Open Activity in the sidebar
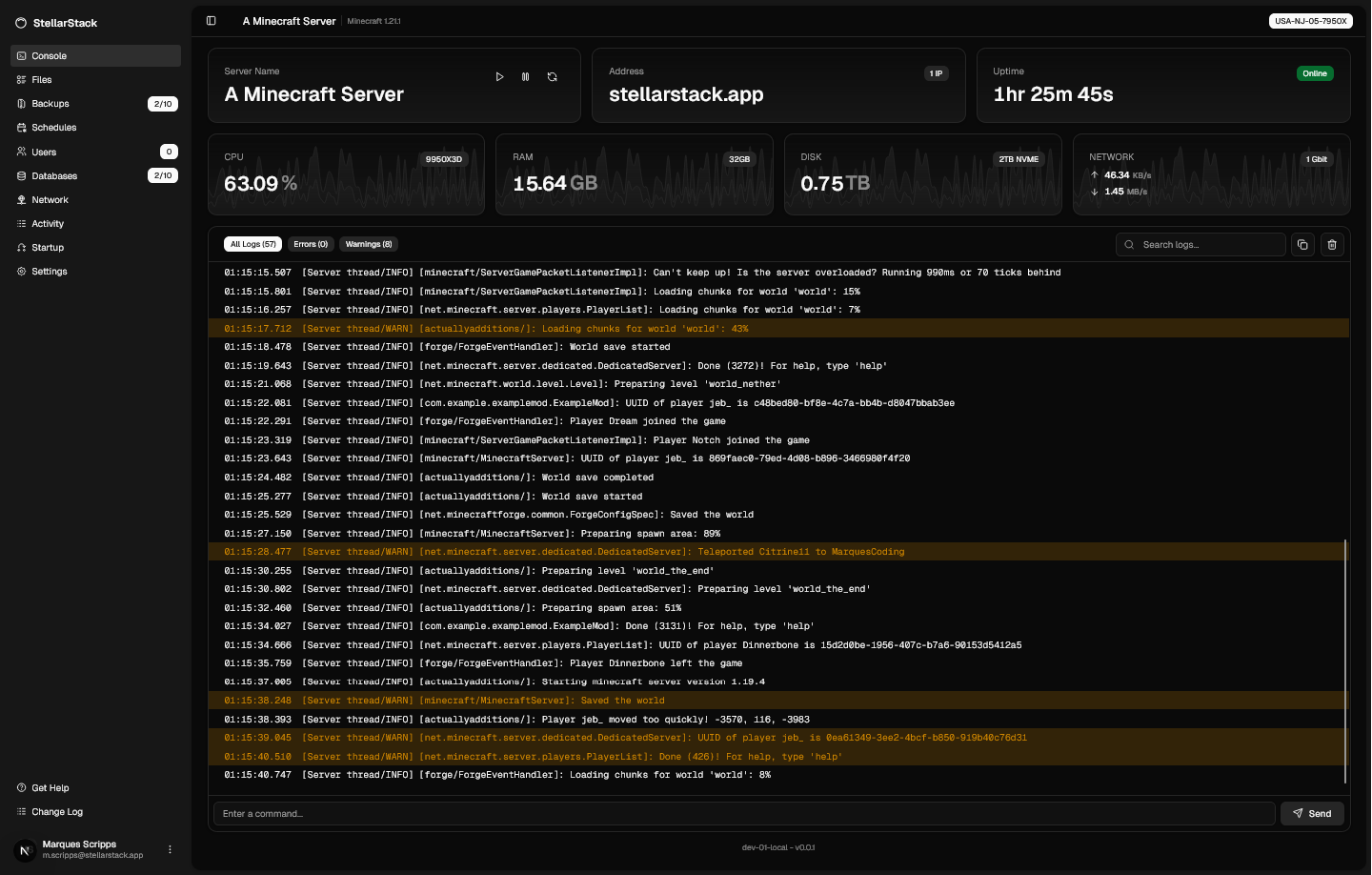This screenshot has width=1372, height=875. click(95, 224)
